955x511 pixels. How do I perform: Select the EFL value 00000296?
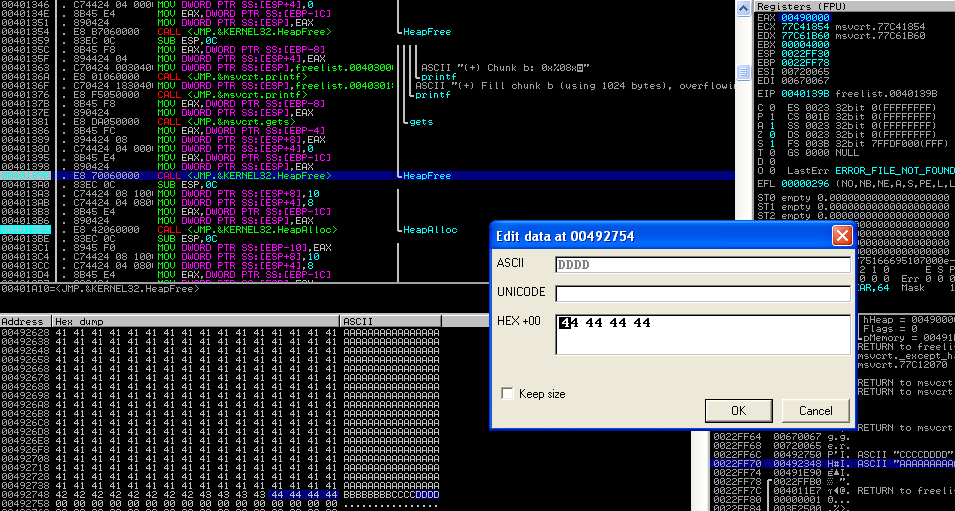point(805,184)
